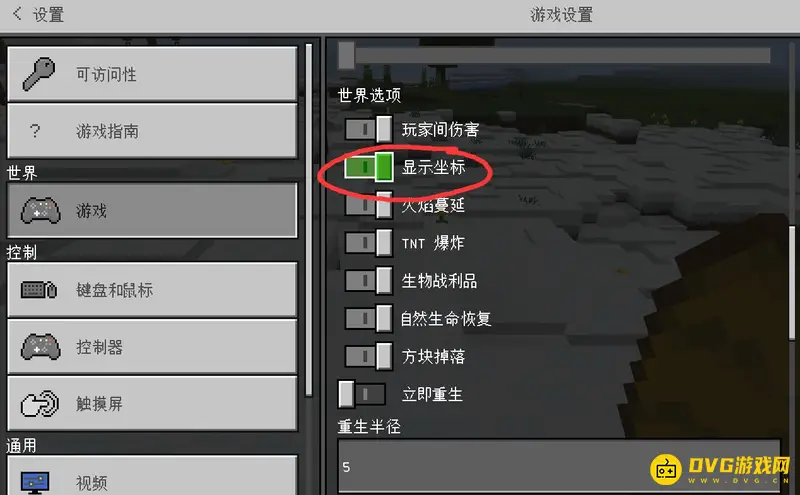
Task: Click the key icon for 可访问性
Action: click(39, 74)
